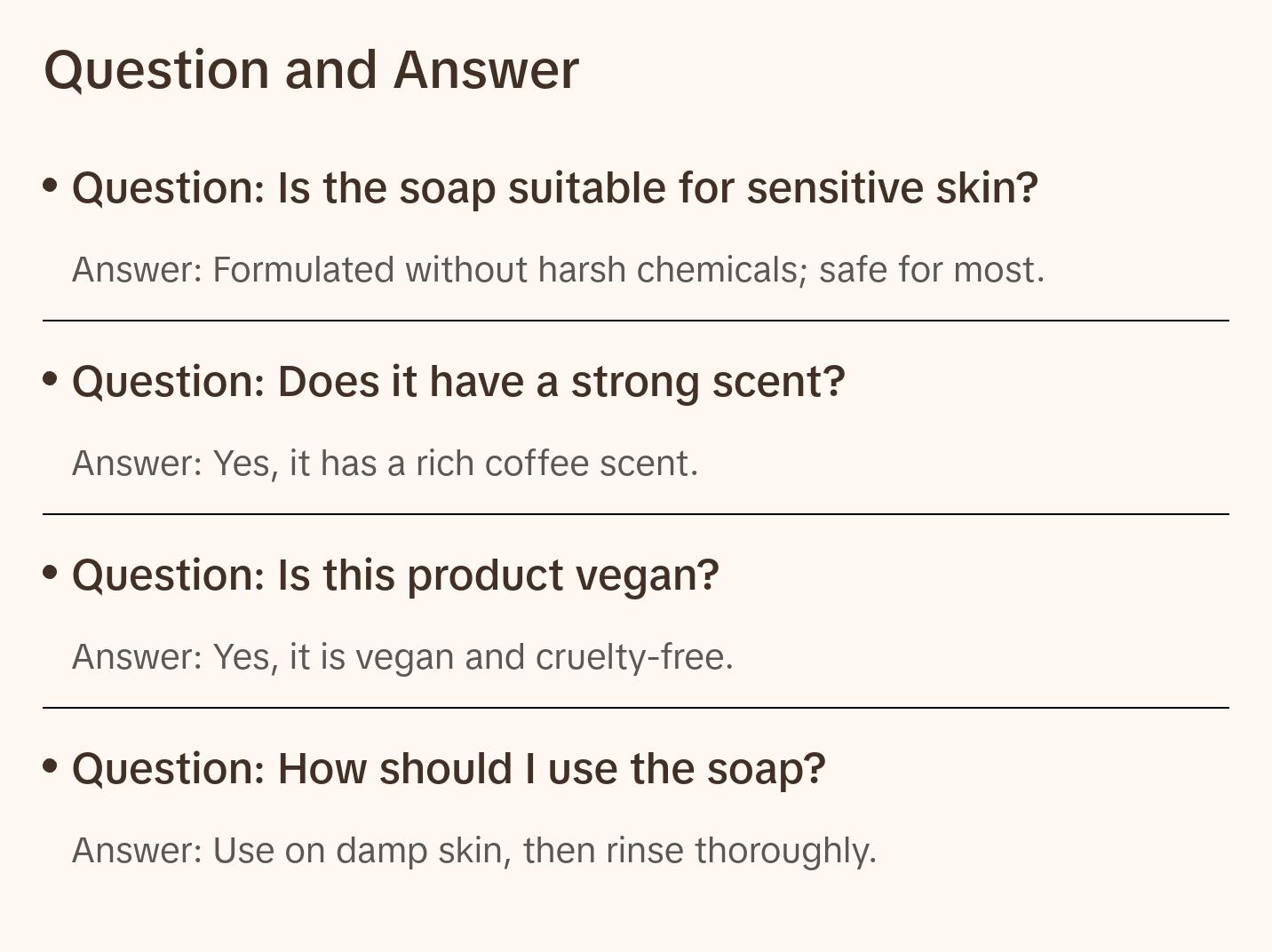
Task: Click the bullet beside the vegan product question
Action: [x=51, y=573]
